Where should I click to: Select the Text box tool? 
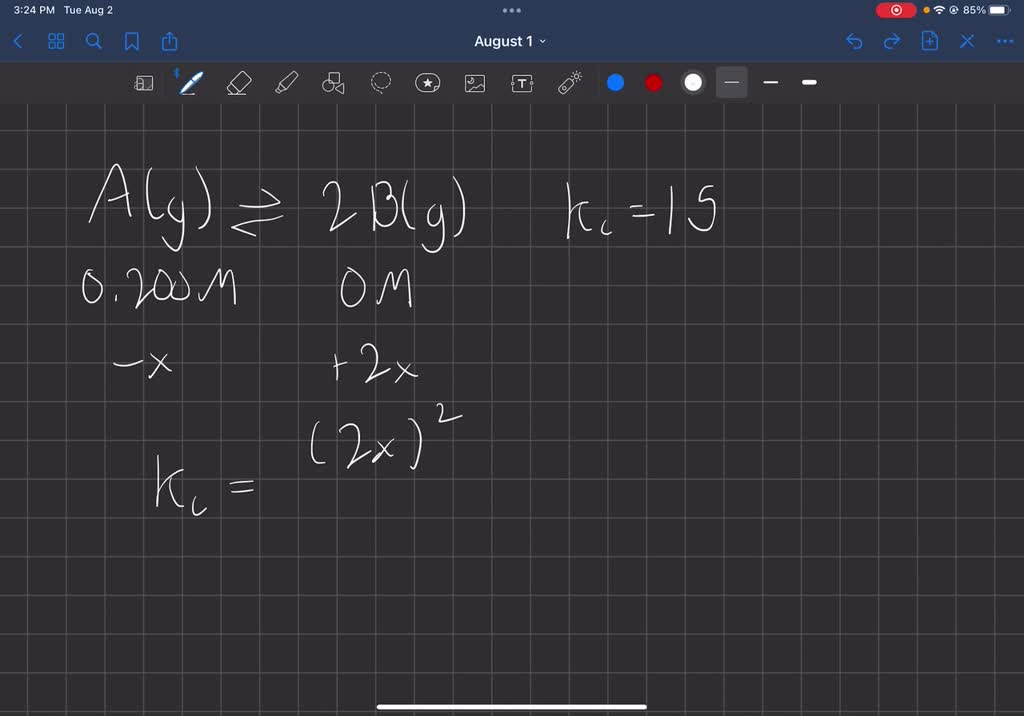[522, 83]
